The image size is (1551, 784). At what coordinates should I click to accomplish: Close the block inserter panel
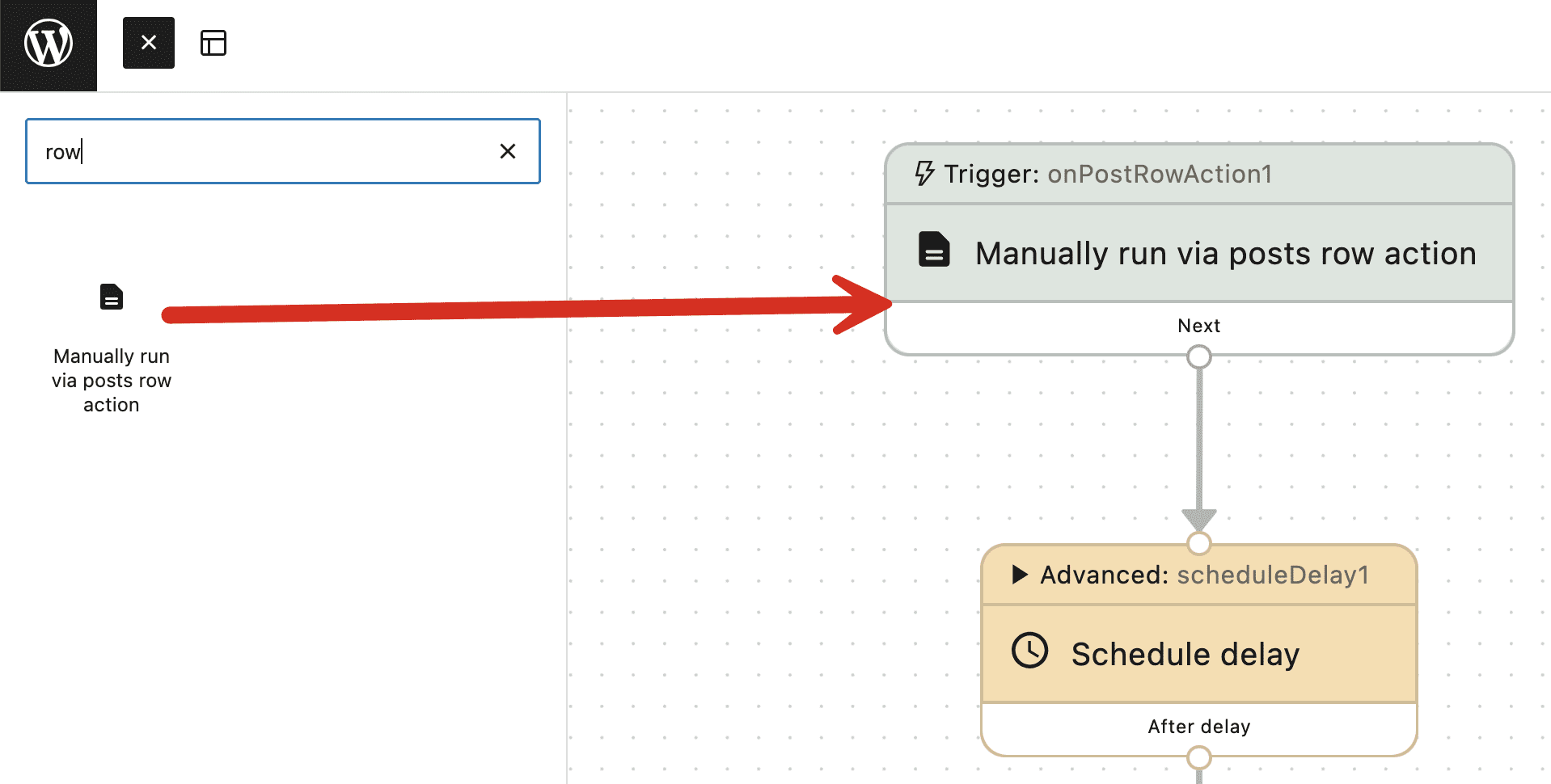point(149,43)
